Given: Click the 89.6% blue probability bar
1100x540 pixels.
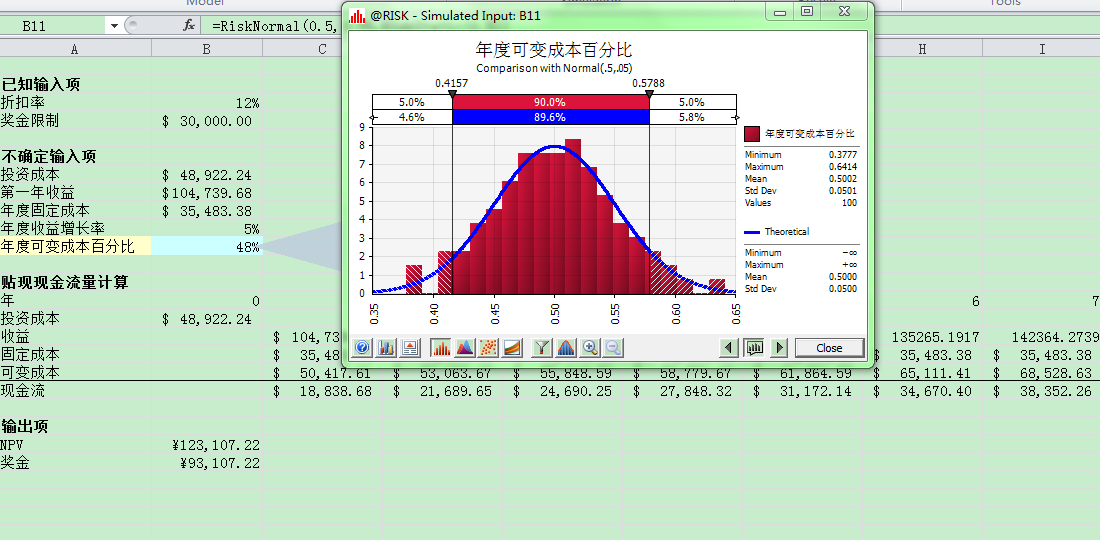Looking at the screenshot, I should coord(551,117).
